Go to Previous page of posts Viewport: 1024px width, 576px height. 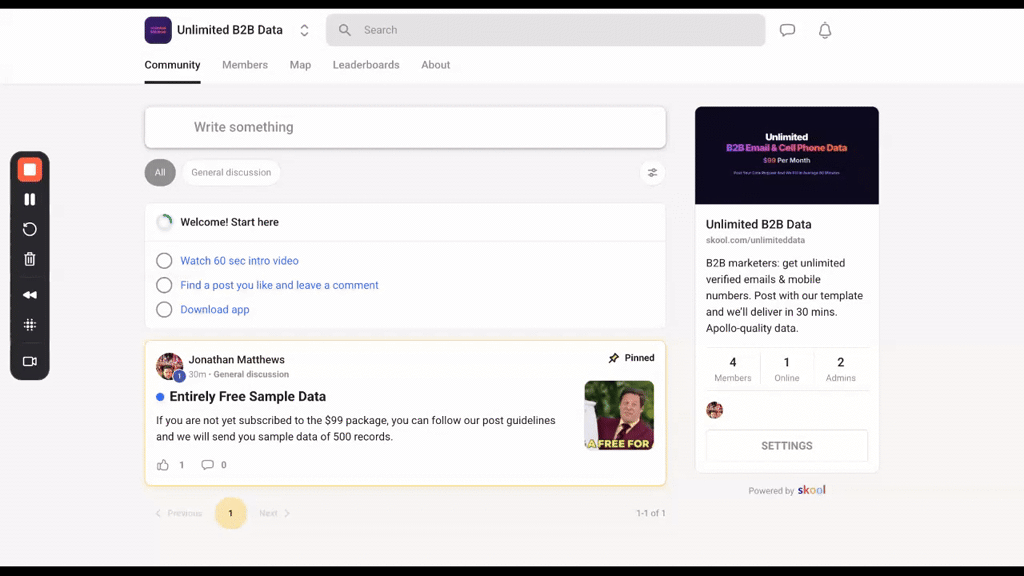pyautogui.click(x=178, y=513)
